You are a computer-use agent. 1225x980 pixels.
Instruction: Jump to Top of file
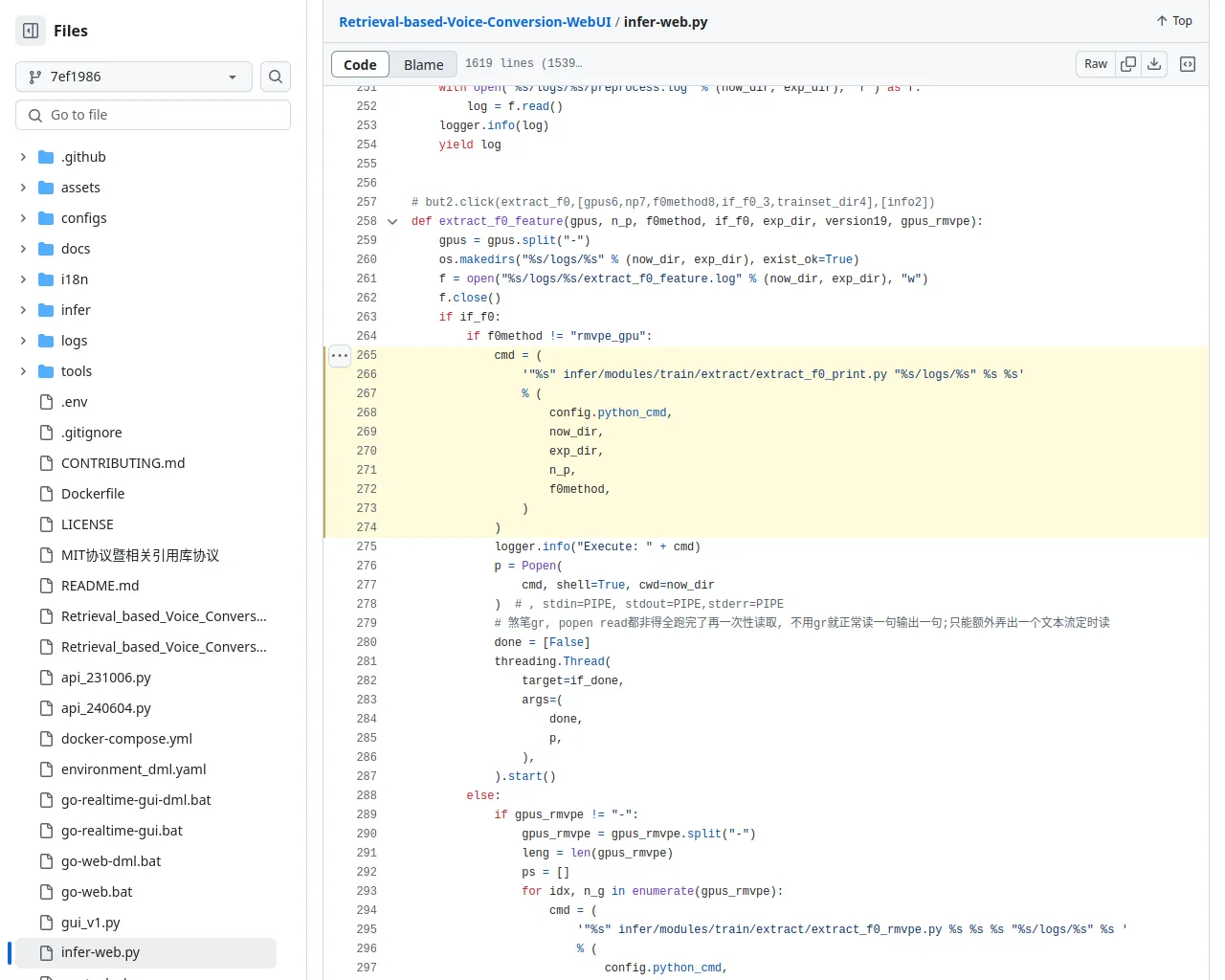click(x=1174, y=21)
